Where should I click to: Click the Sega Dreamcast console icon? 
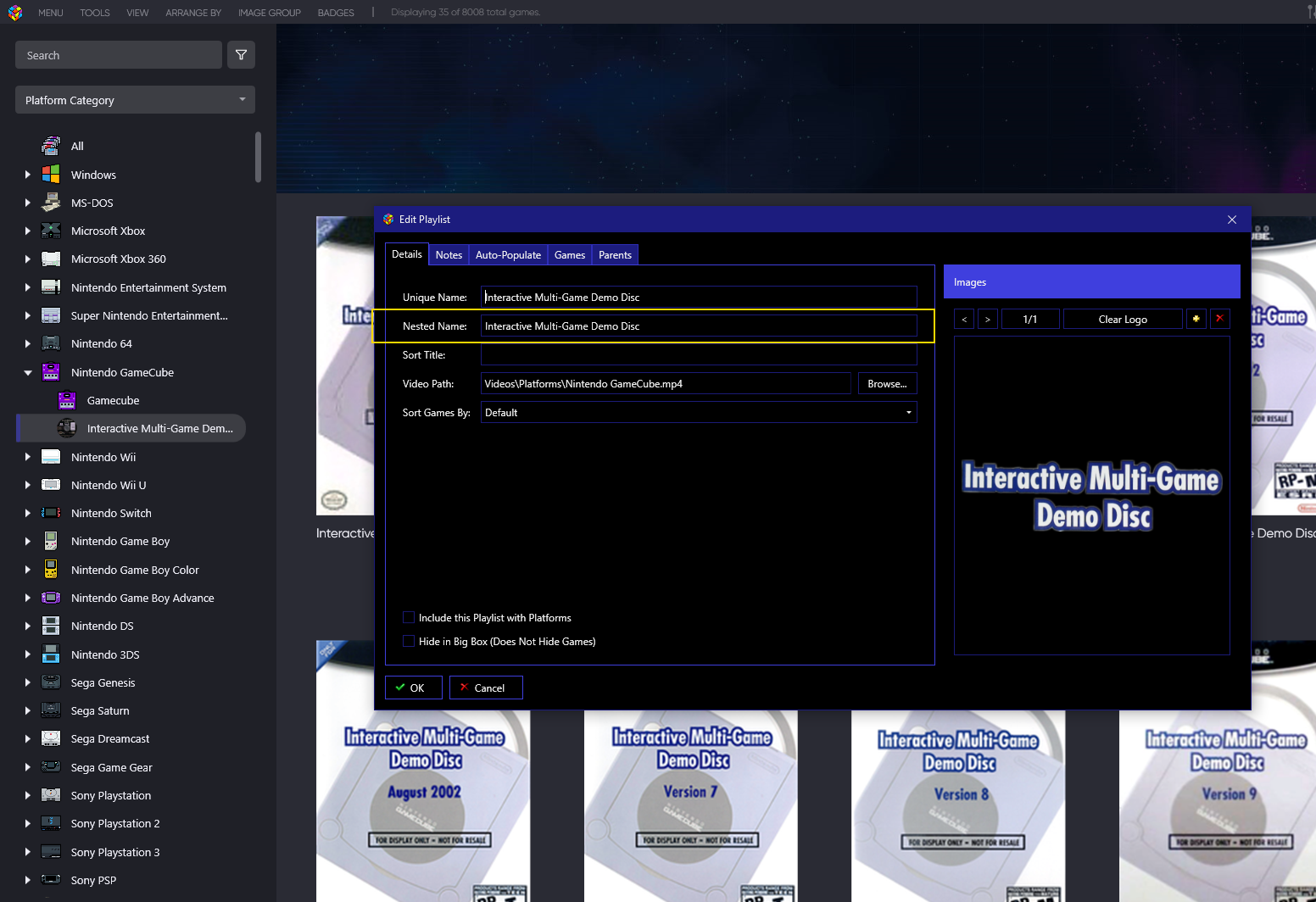point(51,738)
